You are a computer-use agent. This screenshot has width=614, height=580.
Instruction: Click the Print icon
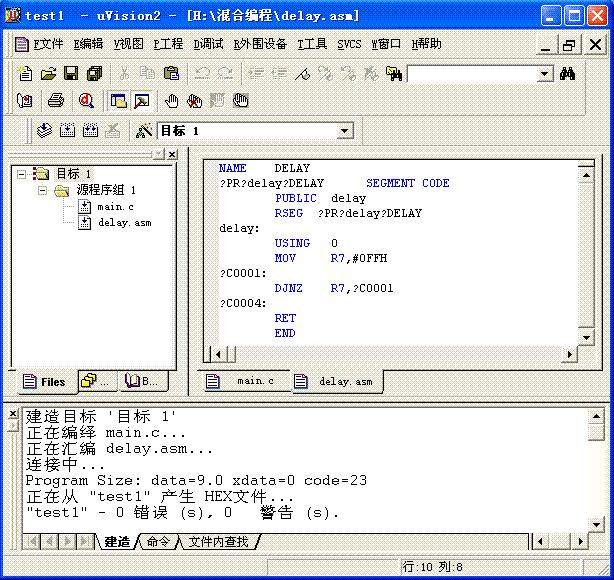pyautogui.click(x=56, y=101)
